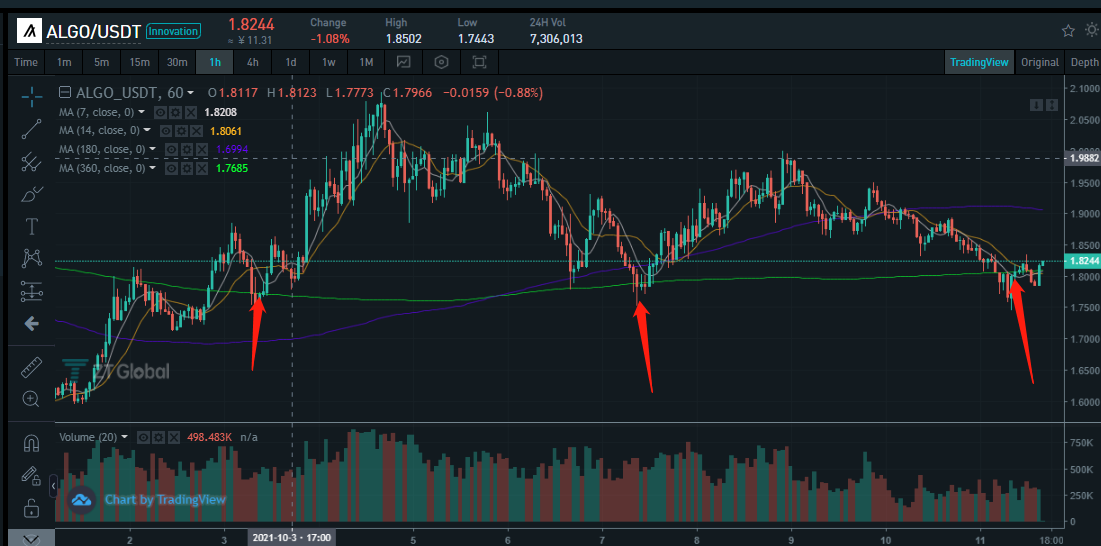The width and height of the screenshot is (1101, 546).
Task: Switch to 1m timeframe
Action: [x=64, y=62]
